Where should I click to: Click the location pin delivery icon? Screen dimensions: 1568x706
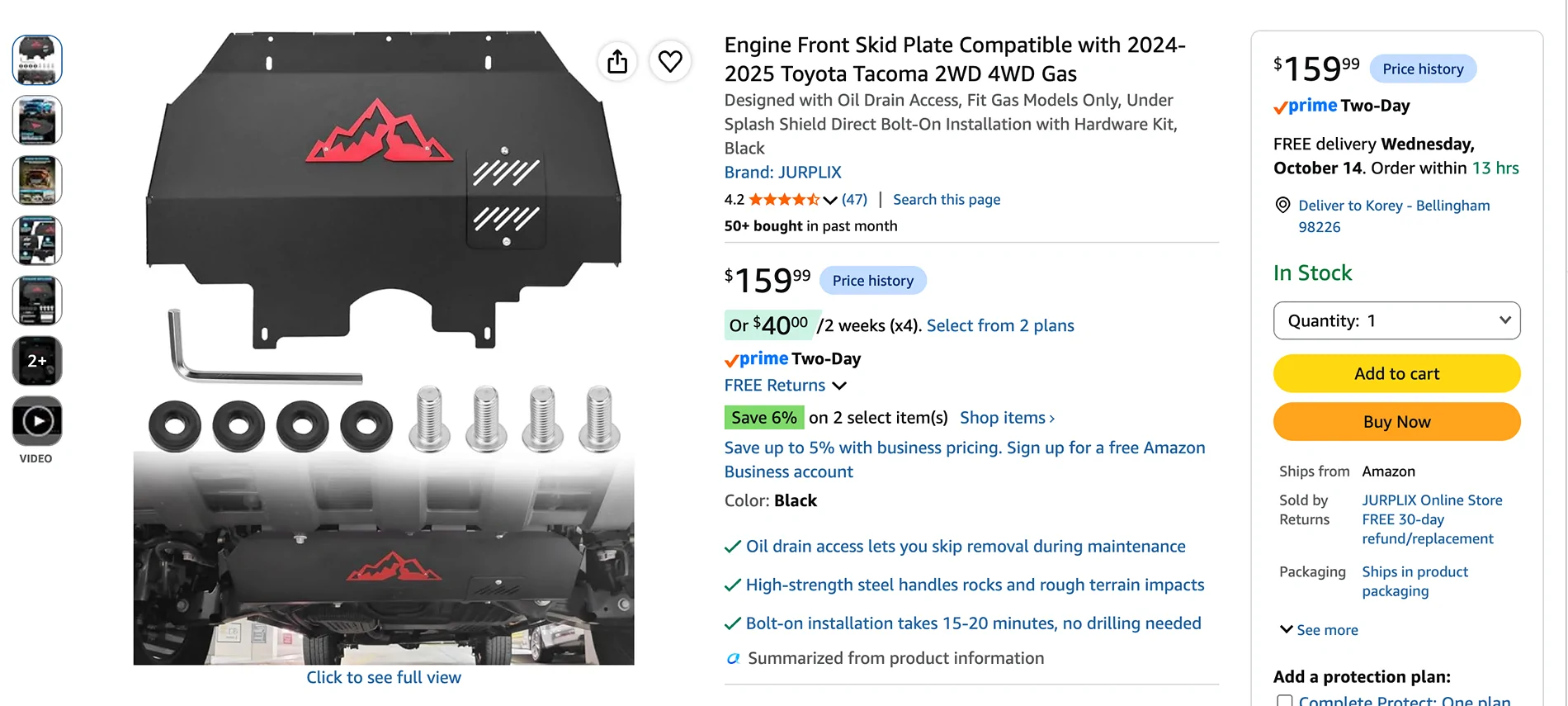coord(1282,205)
